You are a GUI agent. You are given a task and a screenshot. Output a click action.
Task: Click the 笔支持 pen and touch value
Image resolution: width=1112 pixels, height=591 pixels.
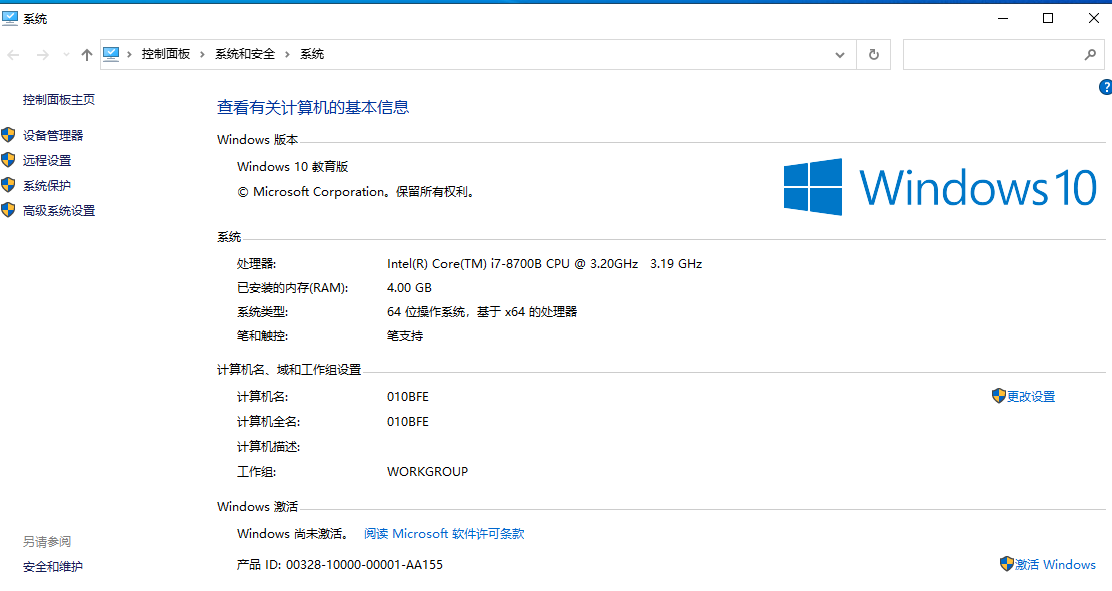pyautogui.click(x=405, y=336)
